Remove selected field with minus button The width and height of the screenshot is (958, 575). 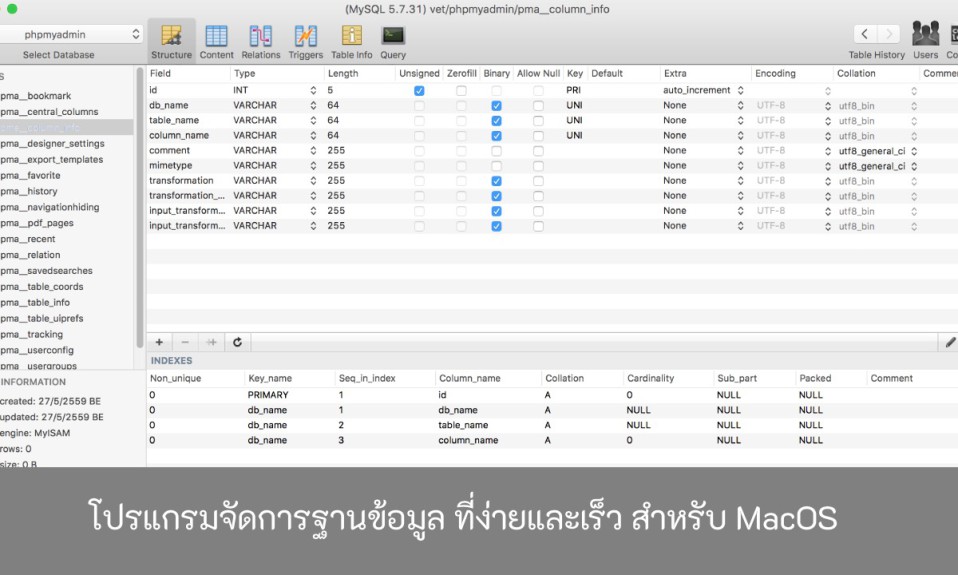point(185,342)
